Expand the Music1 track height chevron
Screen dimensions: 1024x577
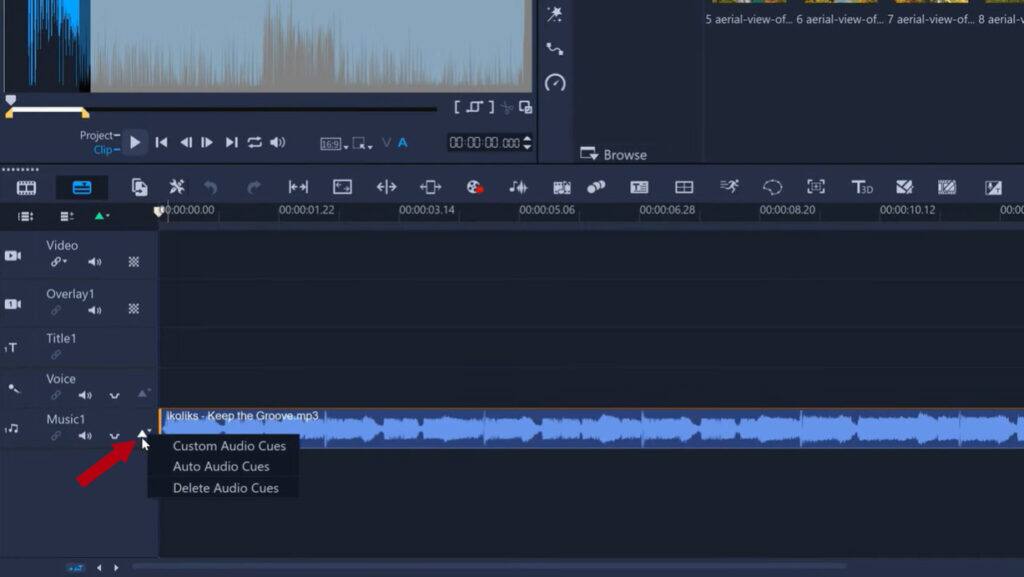115,437
